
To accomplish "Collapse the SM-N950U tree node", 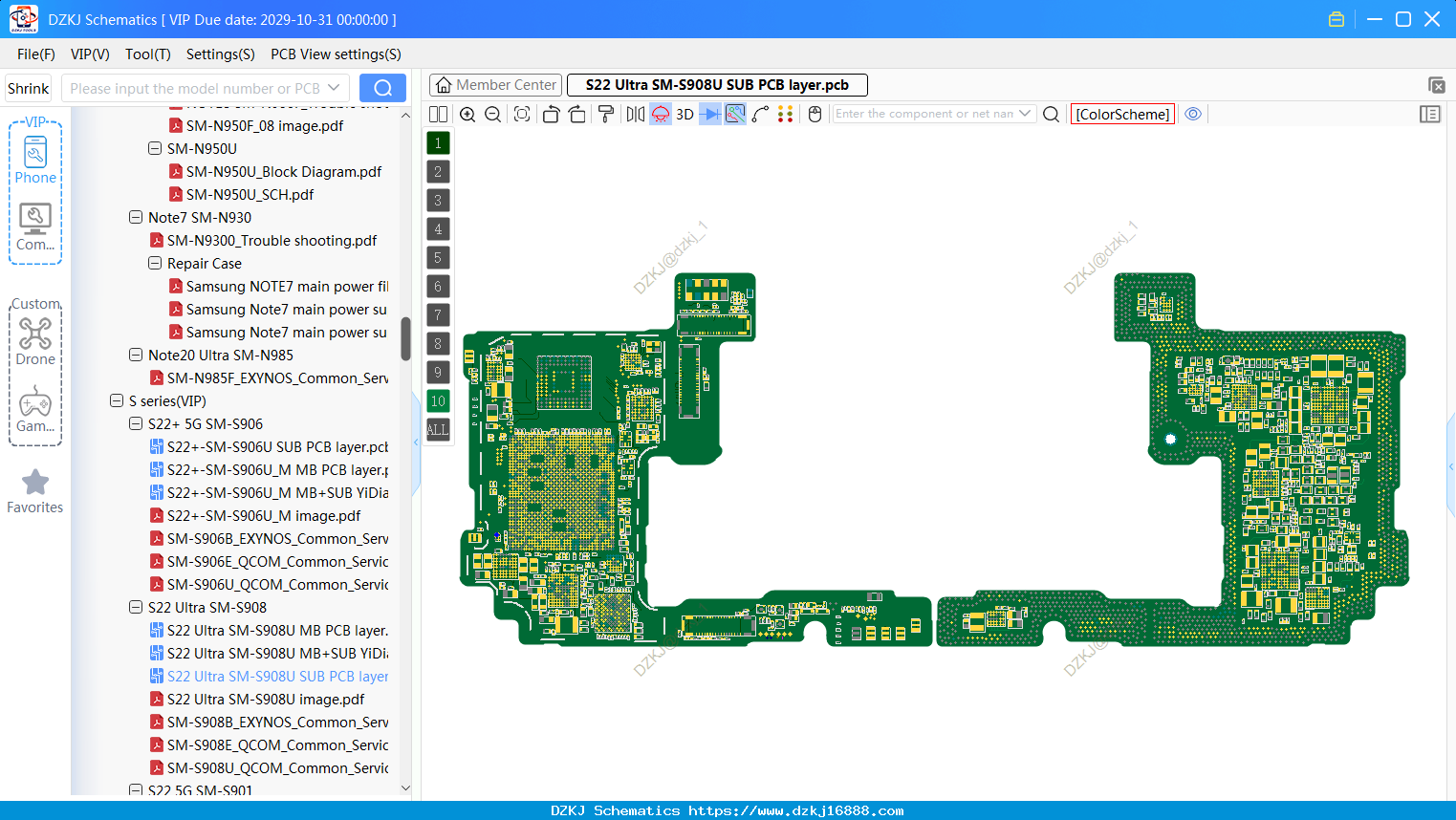I will tap(155, 148).
